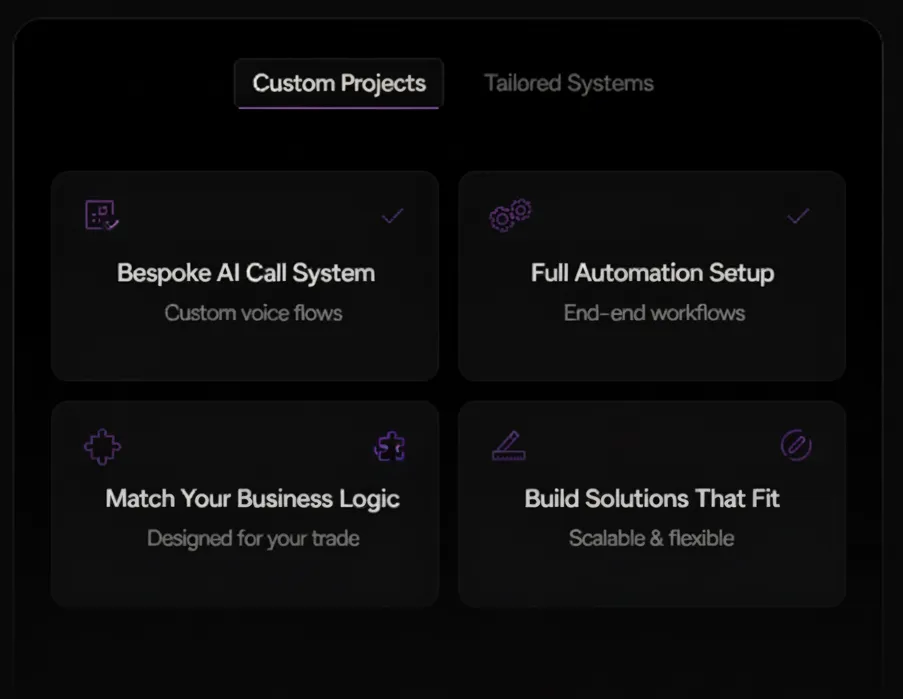Viewport: 903px width, 699px height.
Task: Click the Bespoke AI Call System icon
Action: tap(102, 215)
